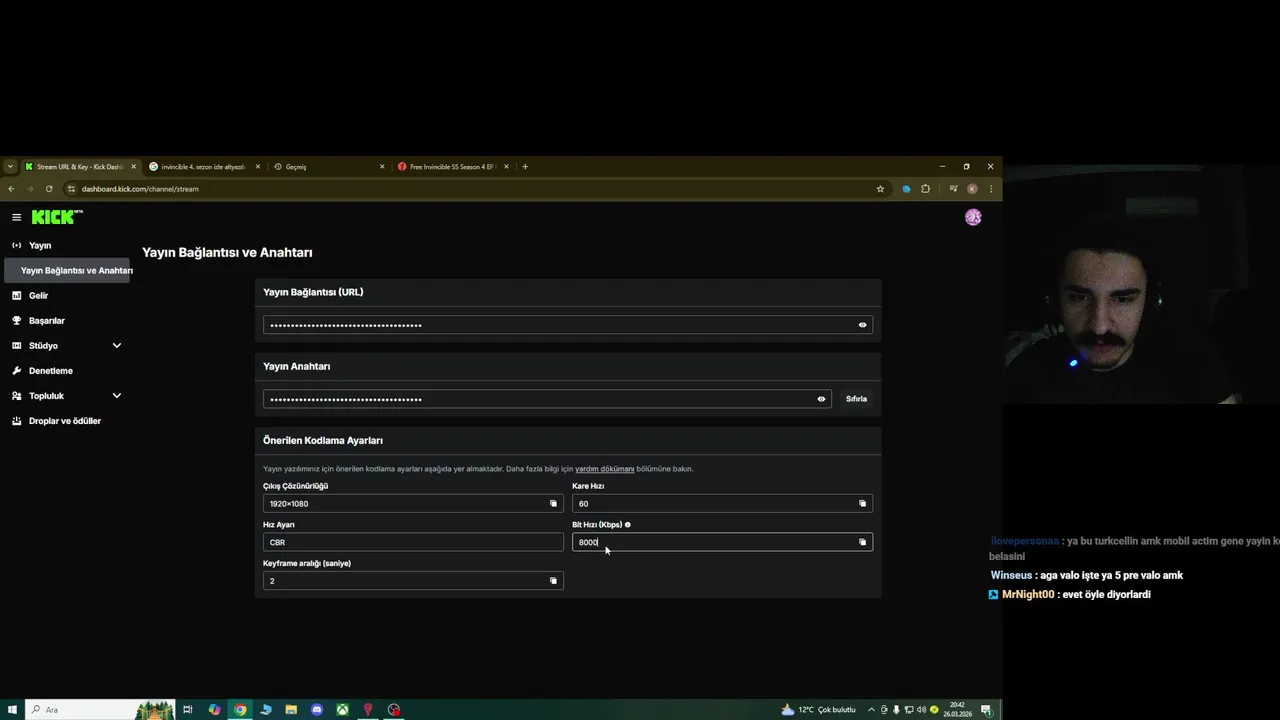Open Discord from the taskbar
Viewport: 1280px width, 720px height.
[x=317, y=710]
